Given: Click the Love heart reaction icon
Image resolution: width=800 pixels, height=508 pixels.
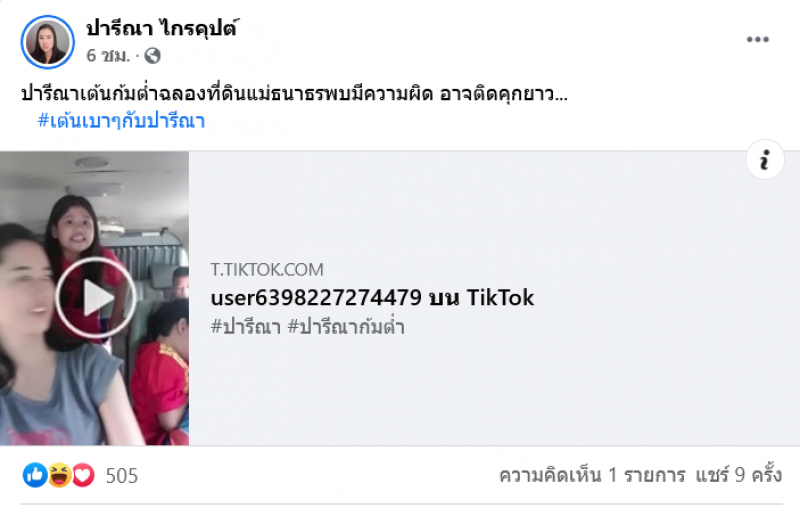Looking at the screenshot, I should 83,475.
